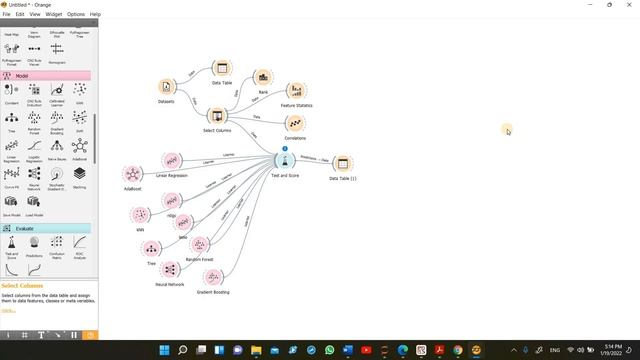Open the Select Columns node on canvas
The width and height of the screenshot is (640, 360).
[217, 116]
